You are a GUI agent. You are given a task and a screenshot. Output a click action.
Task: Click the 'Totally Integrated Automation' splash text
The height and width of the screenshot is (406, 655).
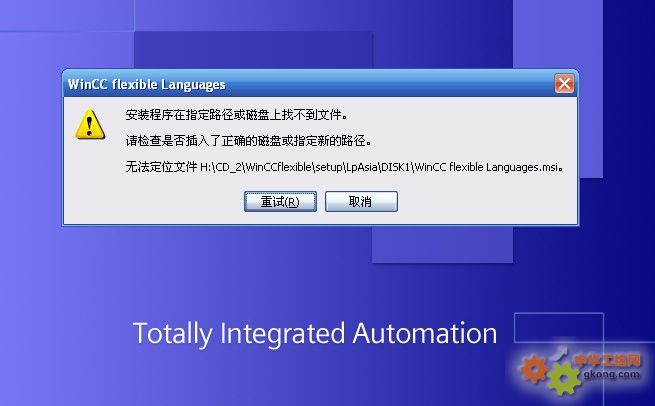tap(315, 334)
